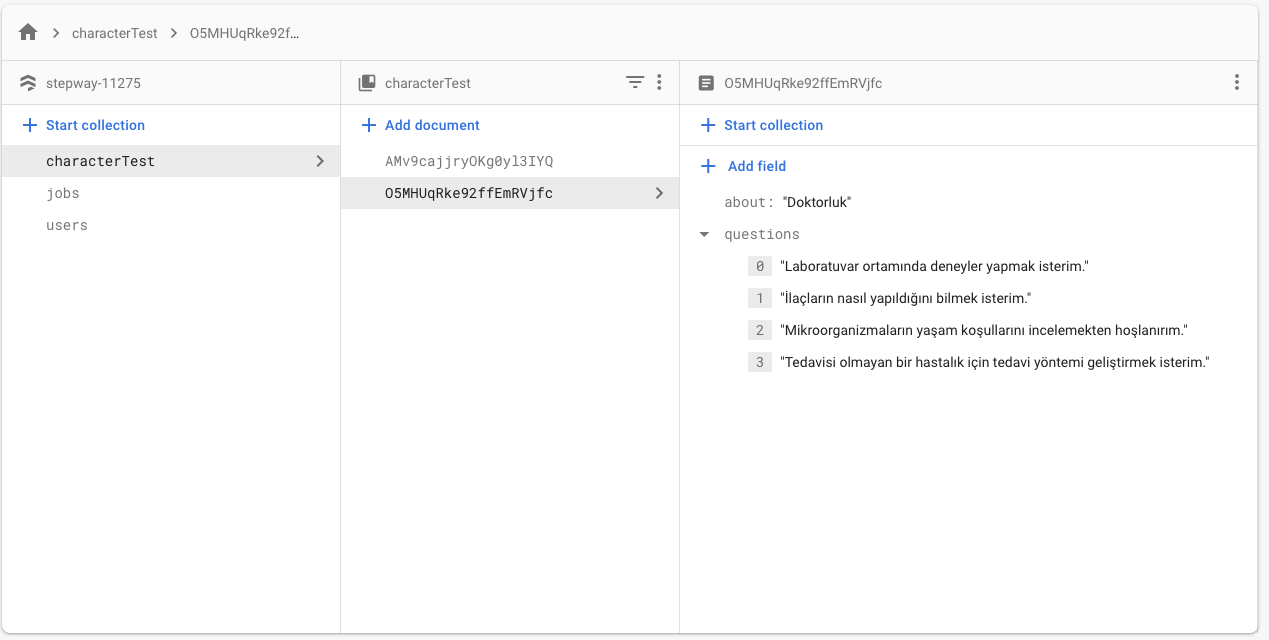Click the stepway-11275 database icon
Viewport: 1269px width, 640px height.
point(28,83)
